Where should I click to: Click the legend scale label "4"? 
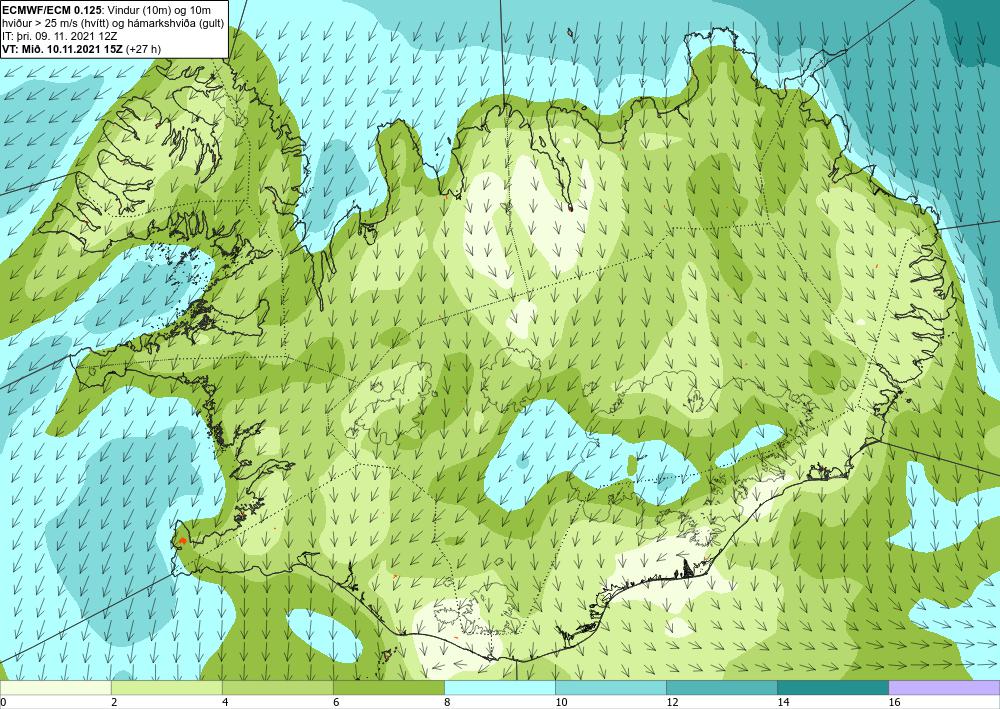click(225, 703)
